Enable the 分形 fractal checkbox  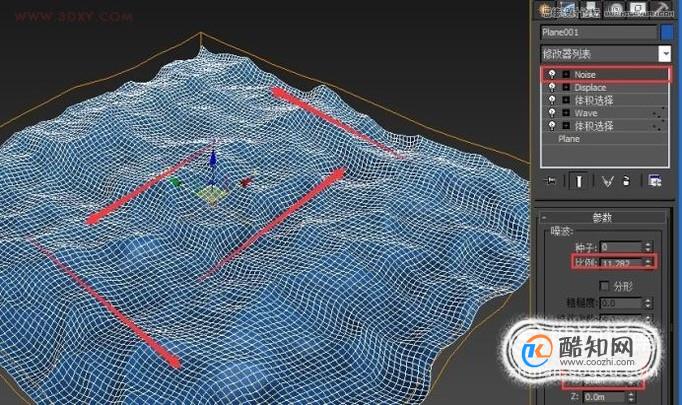tap(604, 286)
